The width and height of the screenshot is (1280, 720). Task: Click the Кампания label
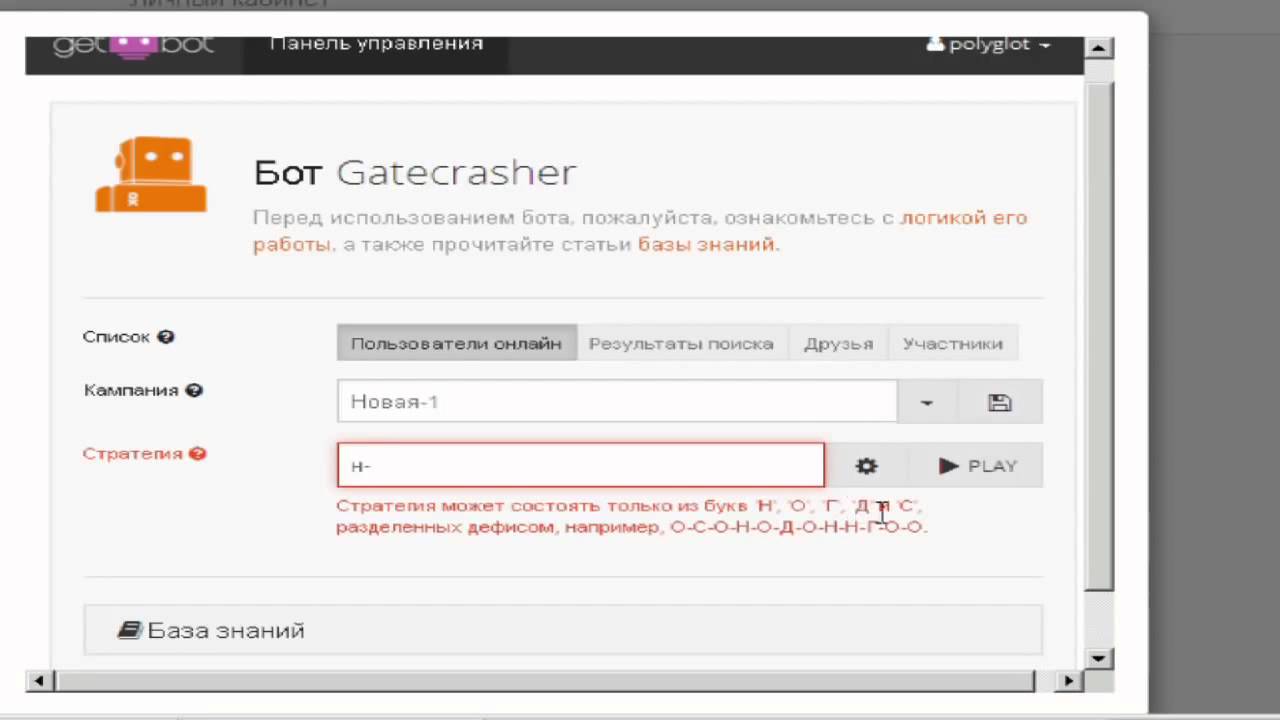131,390
